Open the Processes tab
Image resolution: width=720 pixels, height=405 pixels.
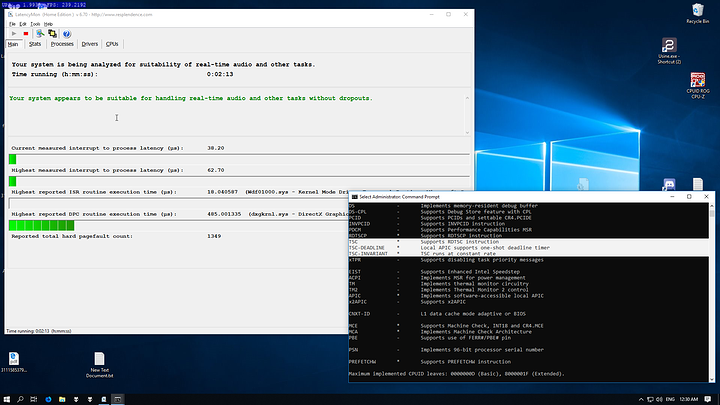coord(62,44)
